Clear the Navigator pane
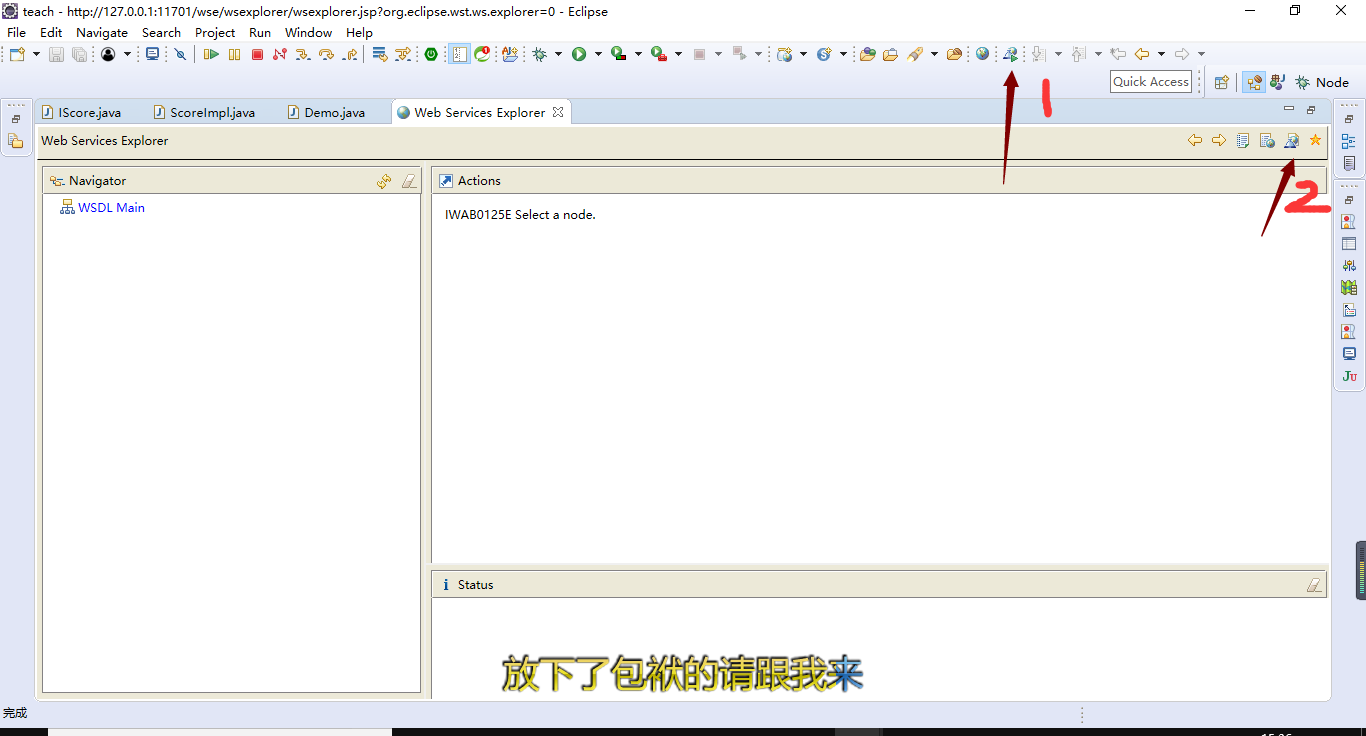Screen dimensions: 1366x736 [x=408, y=181]
